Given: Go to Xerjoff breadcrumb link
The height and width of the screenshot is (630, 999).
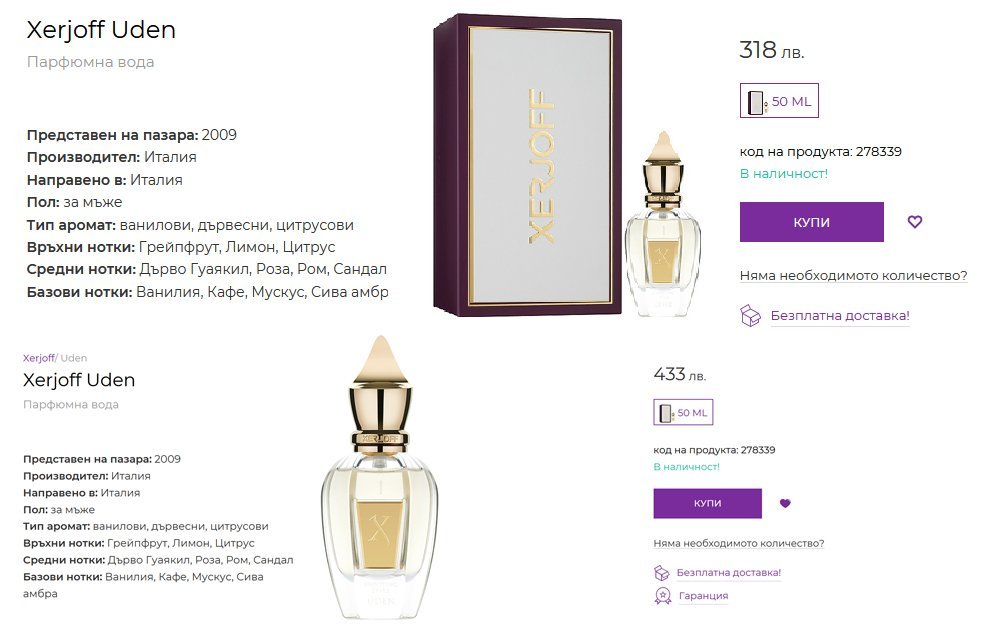Looking at the screenshot, I should click(x=38, y=358).
